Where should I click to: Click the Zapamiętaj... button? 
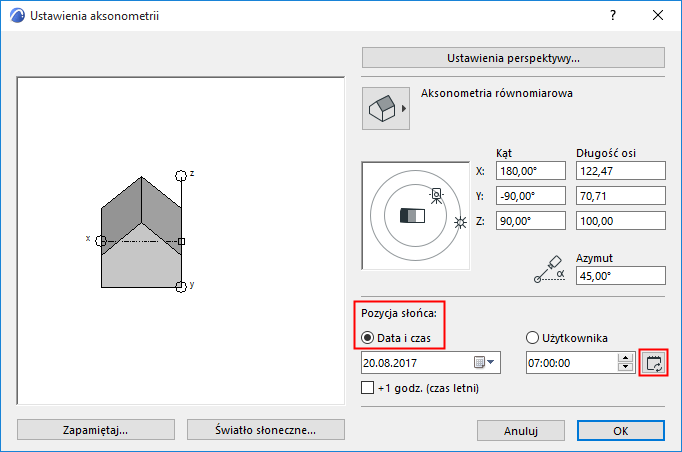point(96,430)
